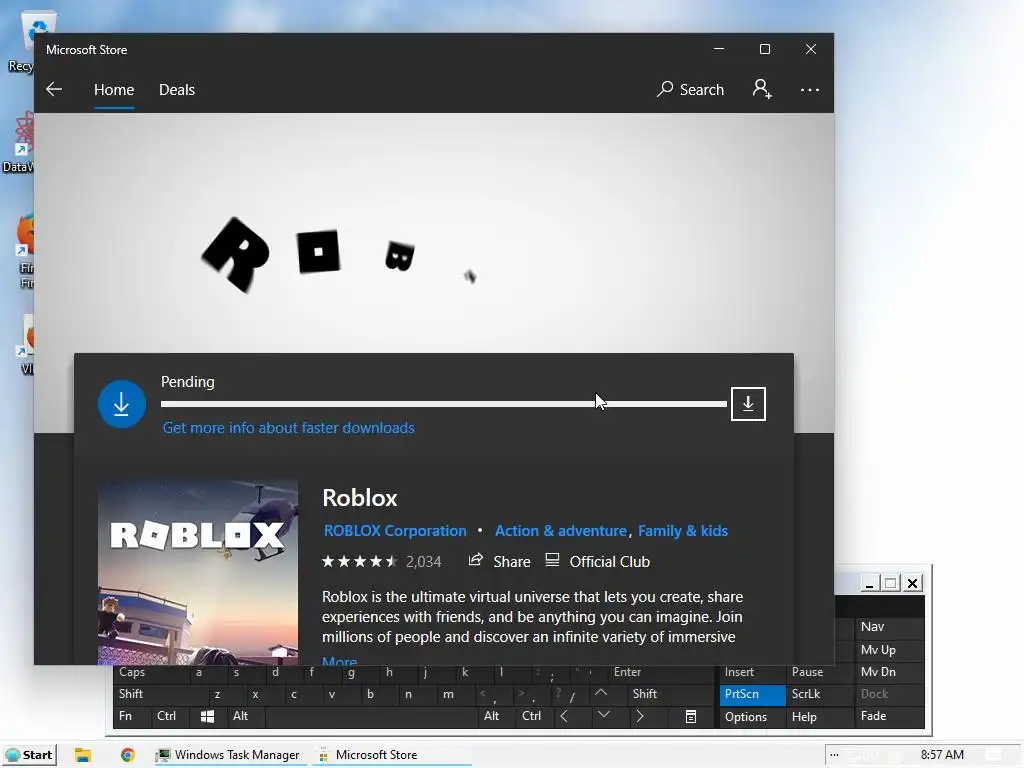Click the down arrow key on on-screen keyboard
This screenshot has height=768, width=1024.
[604, 715]
